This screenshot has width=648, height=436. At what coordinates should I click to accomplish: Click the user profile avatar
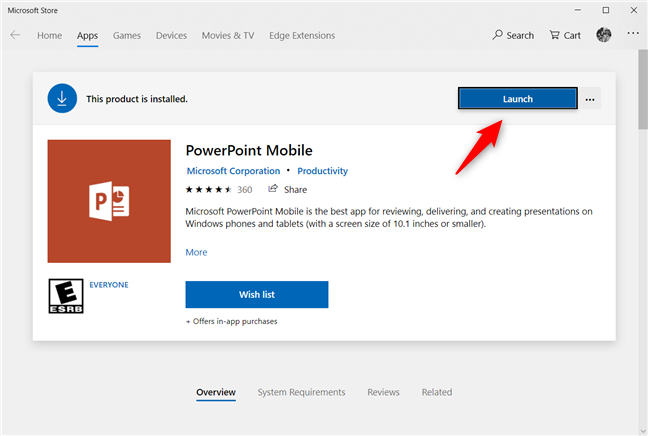(603, 35)
